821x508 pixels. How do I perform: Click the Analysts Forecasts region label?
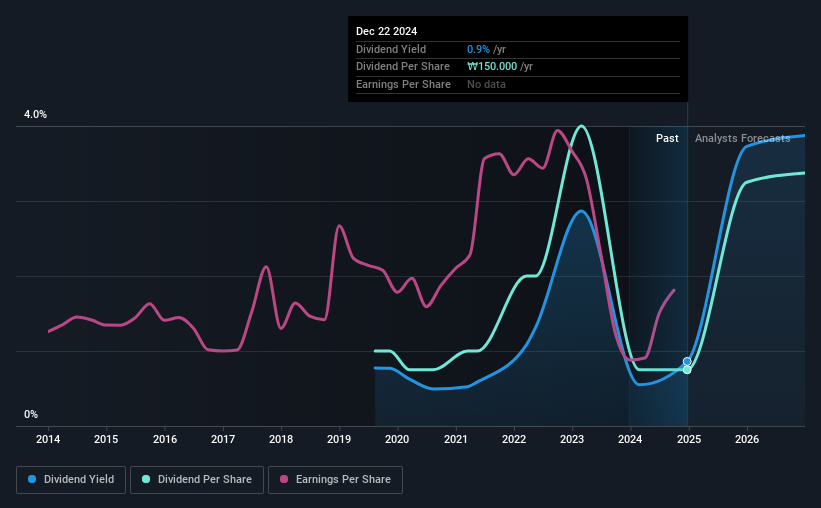(x=742, y=138)
